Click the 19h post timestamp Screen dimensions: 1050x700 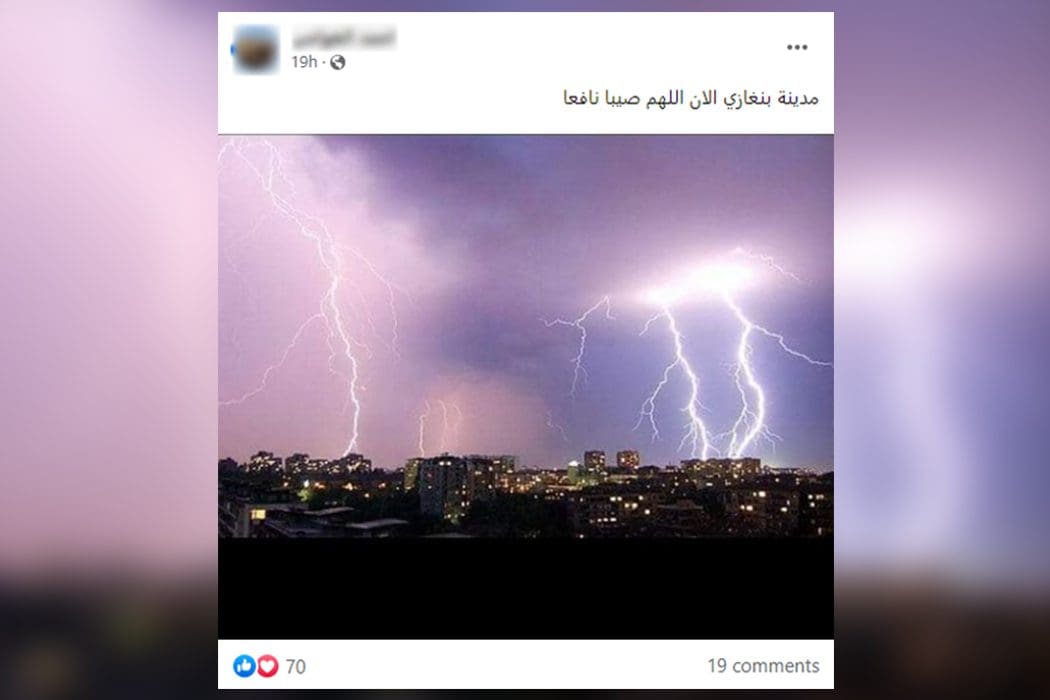(304, 62)
